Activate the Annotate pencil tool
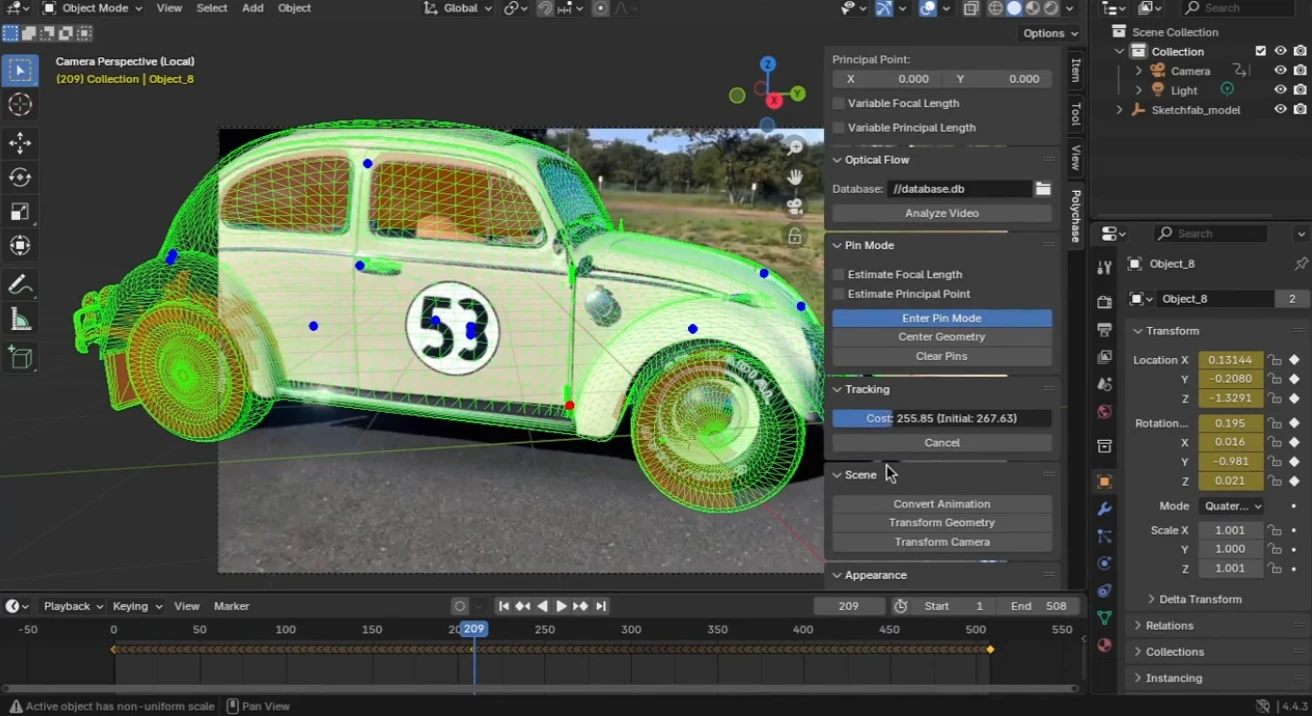The width and height of the screenshot is (1312, 716). pyautogui.click(x=20, y=285)
